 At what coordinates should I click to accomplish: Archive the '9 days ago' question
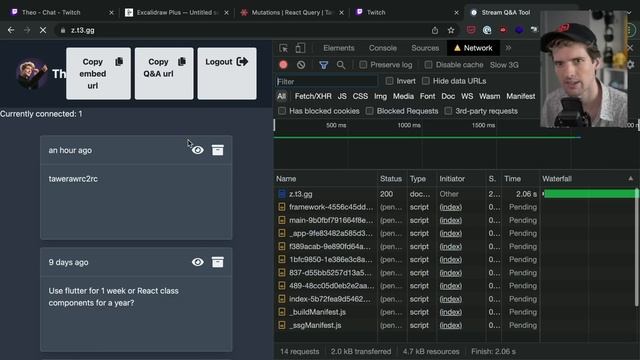point(218,262)
